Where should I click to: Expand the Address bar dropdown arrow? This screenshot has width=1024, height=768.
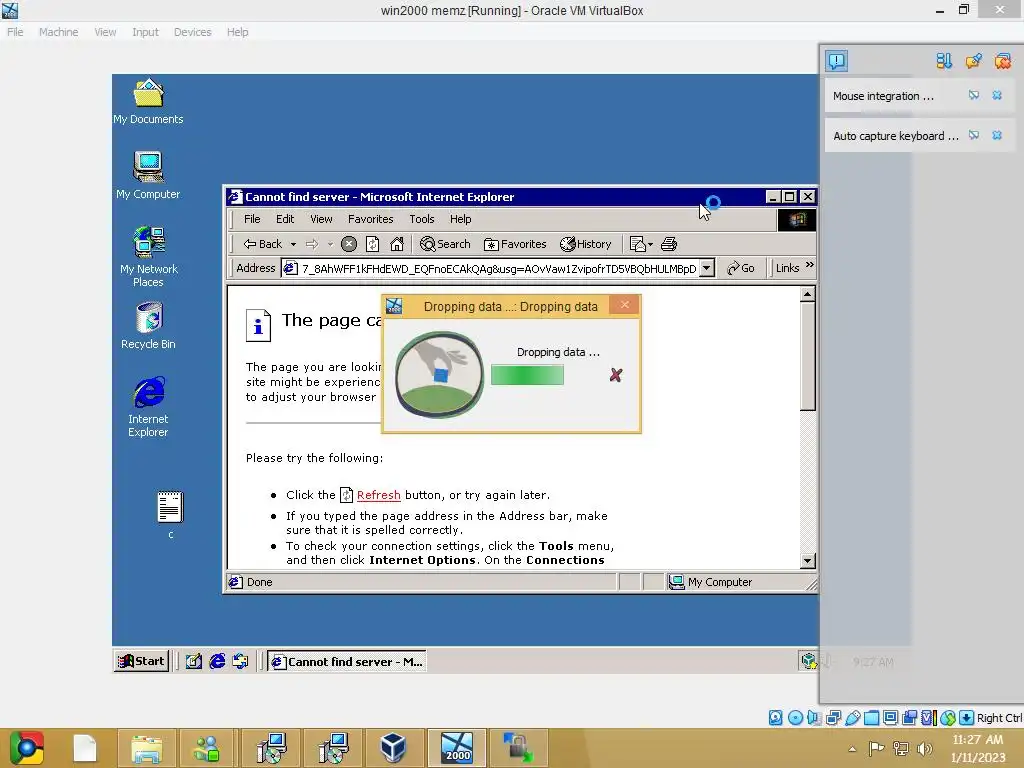pos(707,268)
